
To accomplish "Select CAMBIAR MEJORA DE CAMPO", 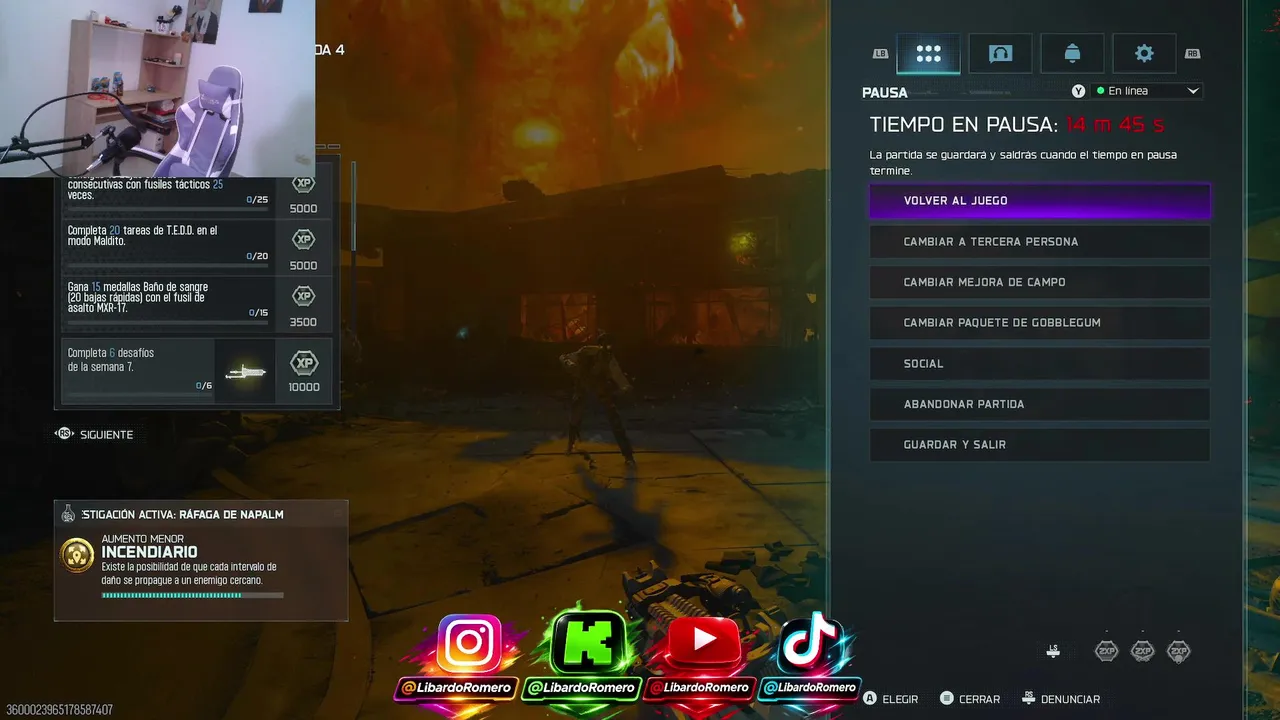I will pos(1040,282).
